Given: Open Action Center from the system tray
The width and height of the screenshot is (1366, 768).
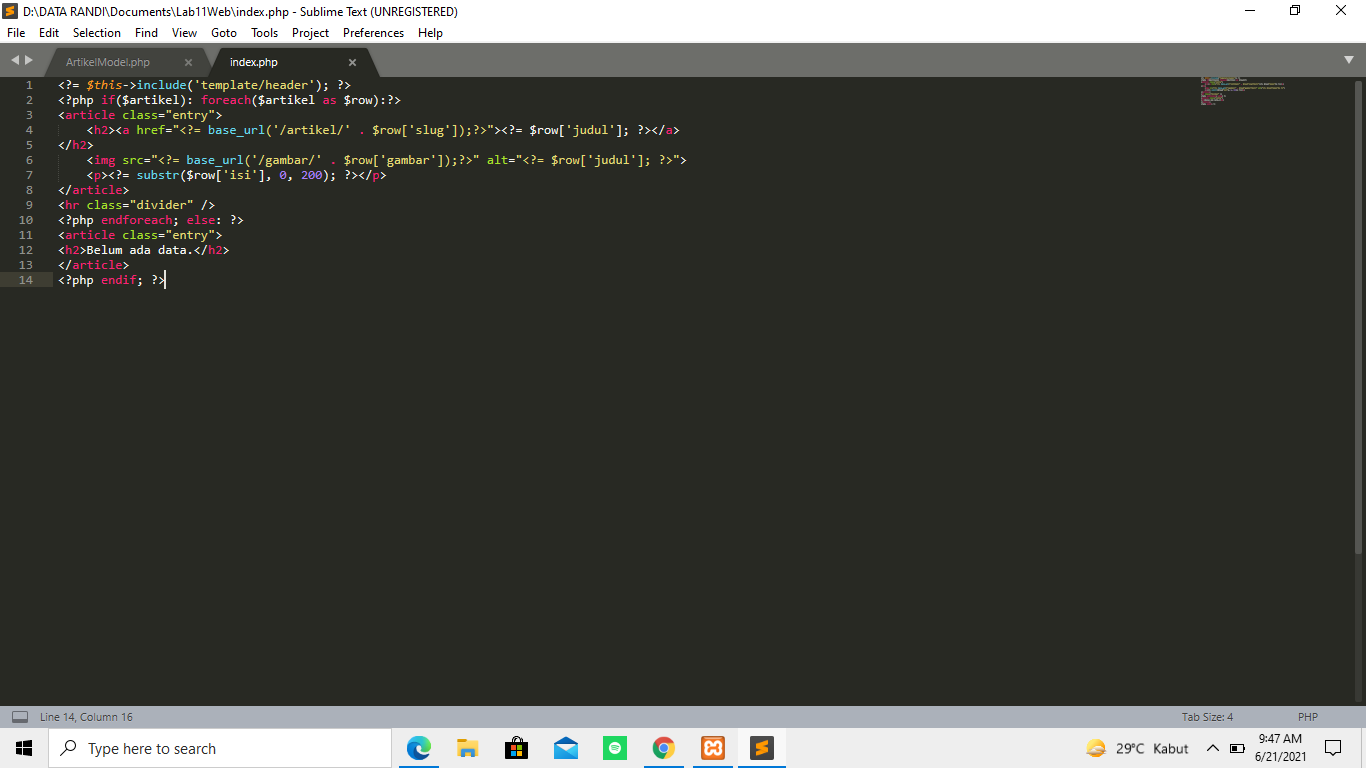Looking at the screenshot, I should pos(1332,748).
